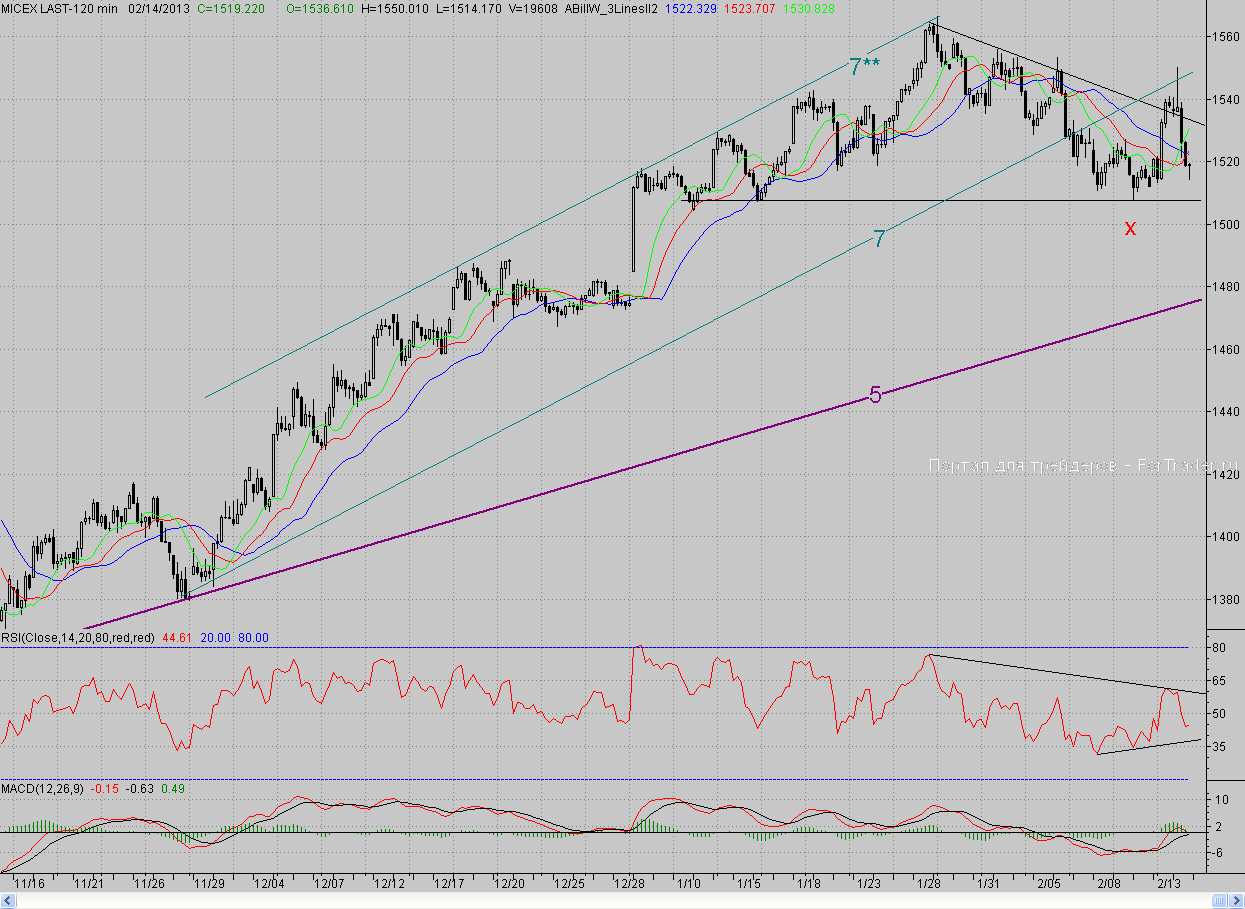
Task: Click the red x marker below support
Action: [x=1130, y=228]
